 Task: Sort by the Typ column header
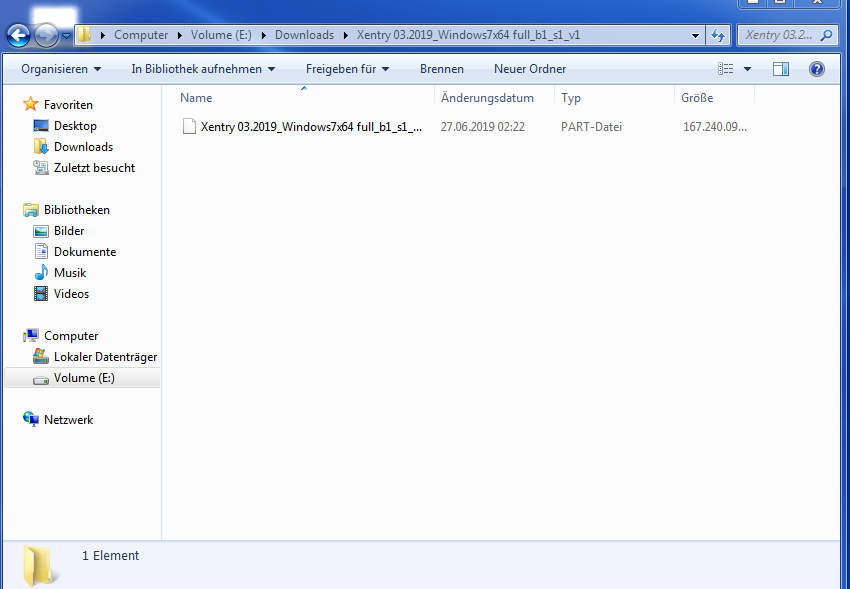click(x=615, y=98)
